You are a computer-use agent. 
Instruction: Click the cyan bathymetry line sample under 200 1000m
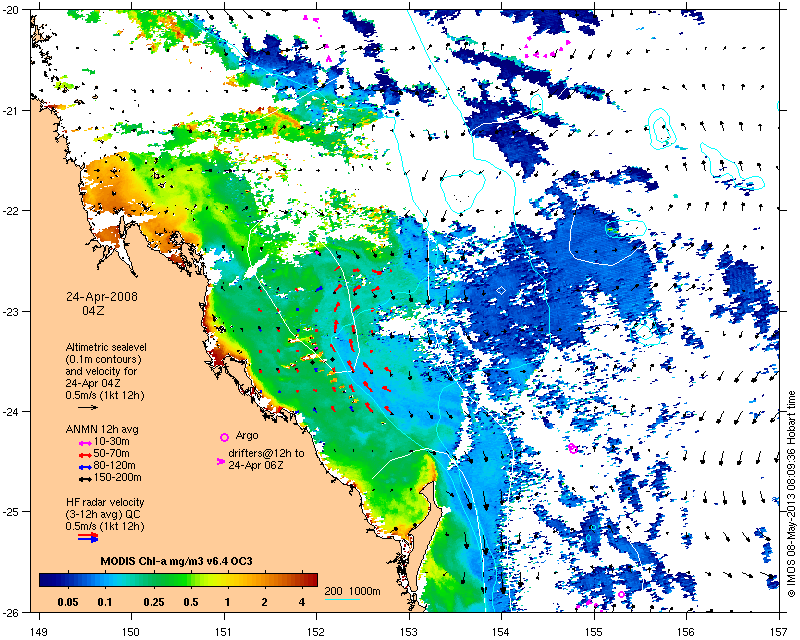point(342,599)
